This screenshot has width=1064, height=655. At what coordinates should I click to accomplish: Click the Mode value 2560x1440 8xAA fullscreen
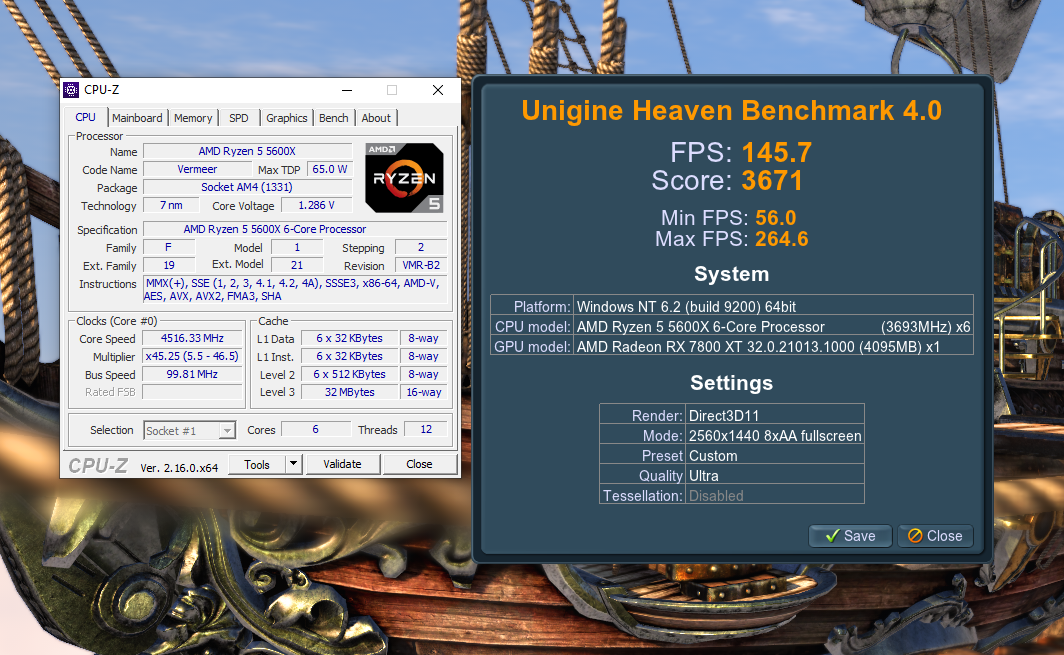tap(775, 436)
